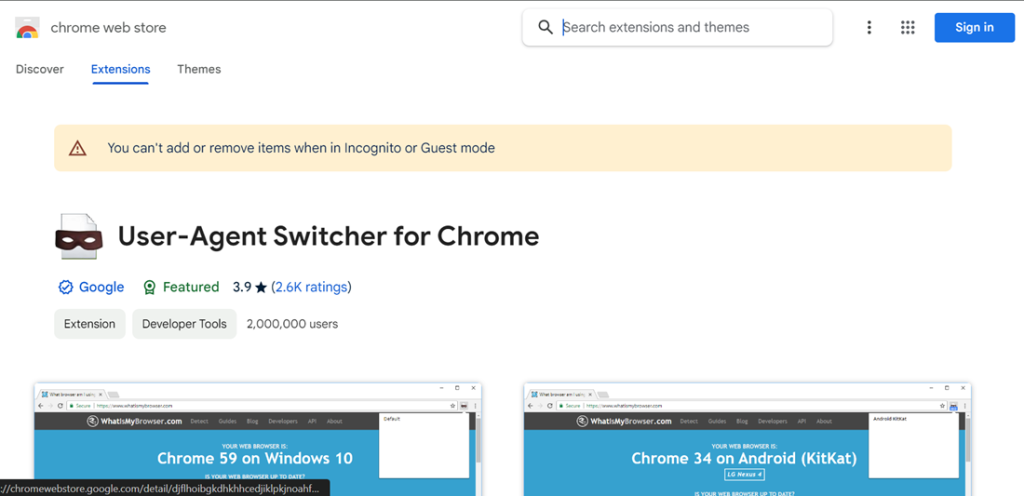Image resolution: width=1024 pixels, height=496 pixels.
Task: Click the Sign in button
Action: pyautogui.click(x=974, y=27)
